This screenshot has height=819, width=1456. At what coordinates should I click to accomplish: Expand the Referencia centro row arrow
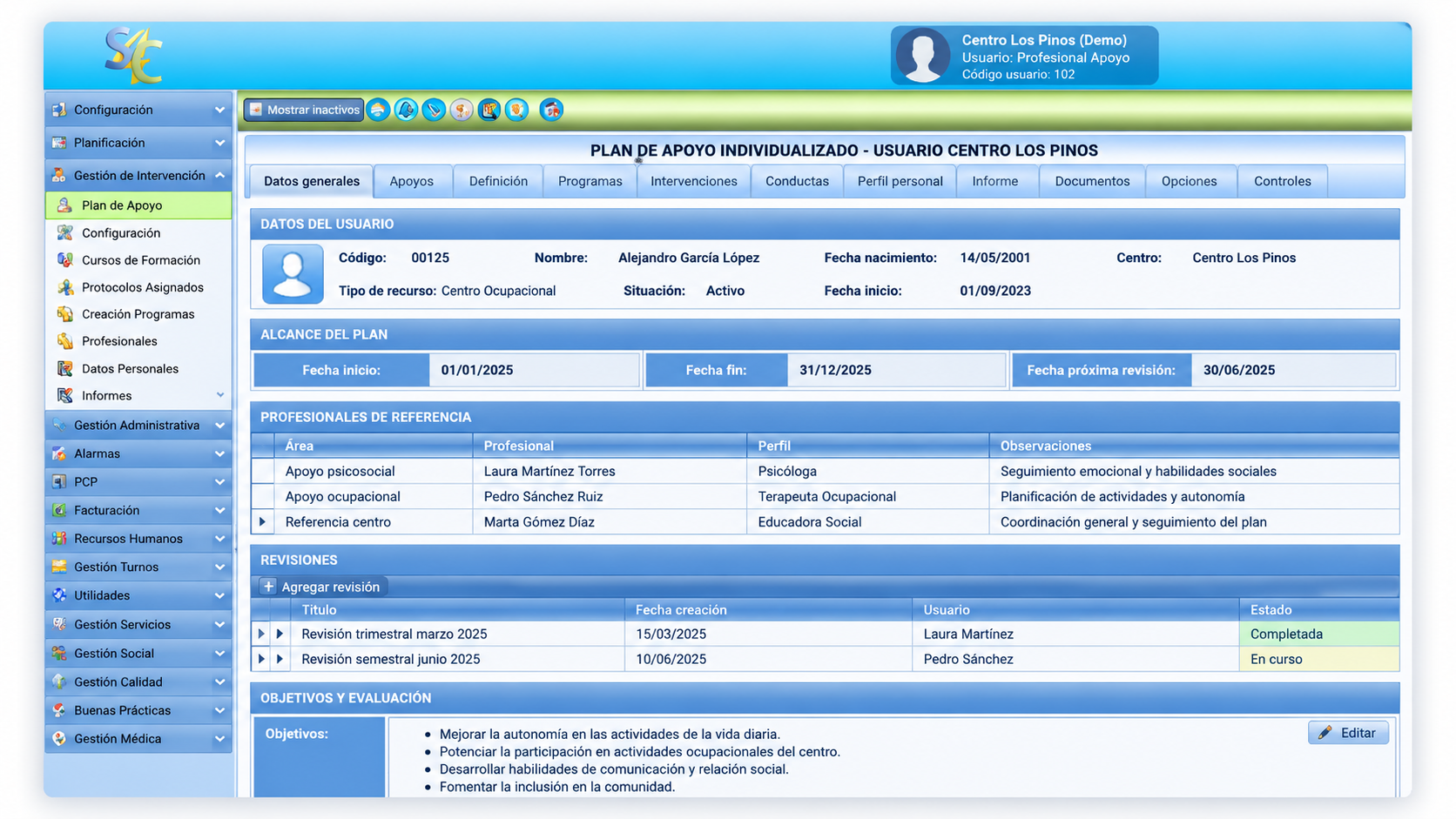pos(262,522)
